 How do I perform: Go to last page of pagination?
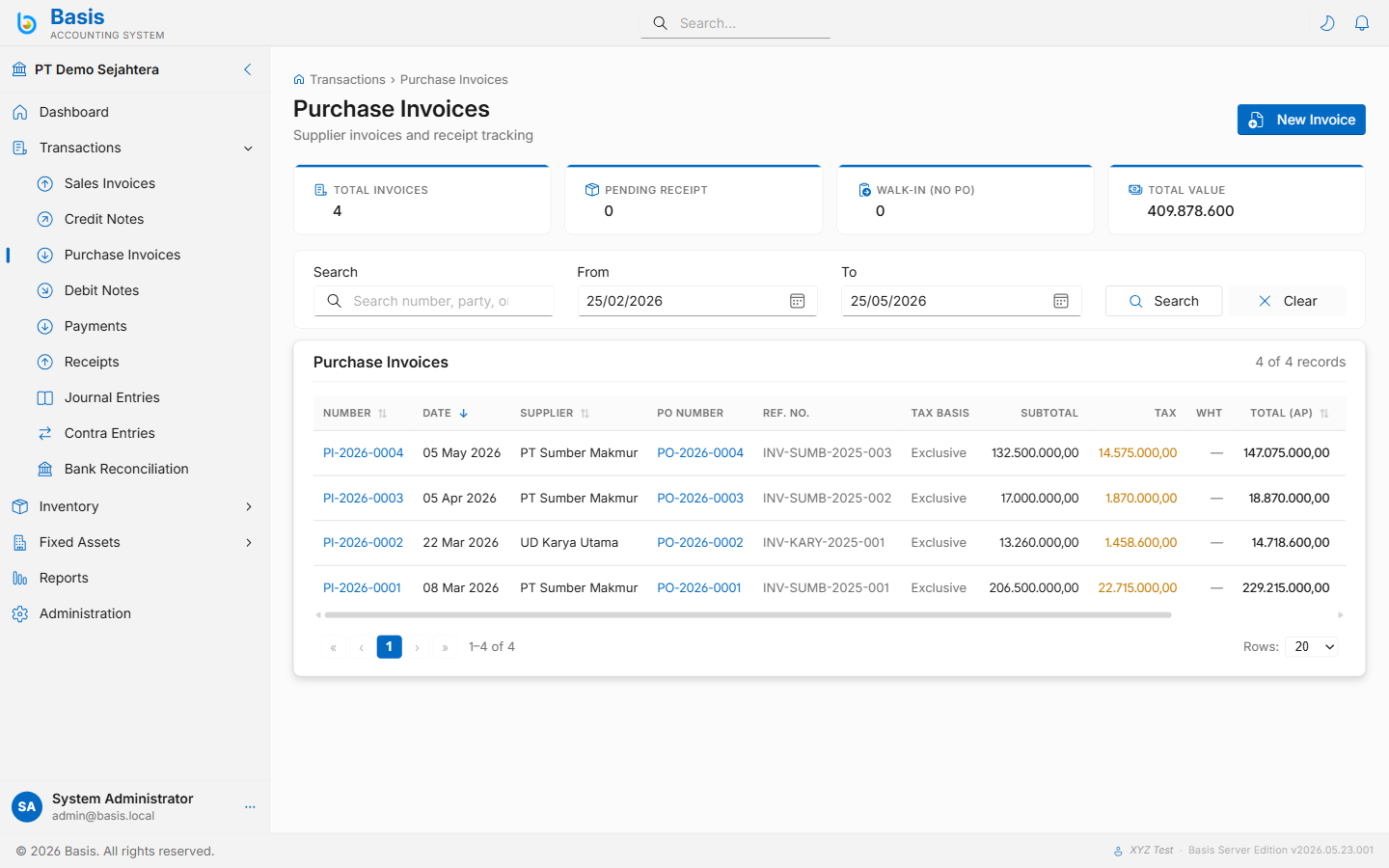coord(445,647)
